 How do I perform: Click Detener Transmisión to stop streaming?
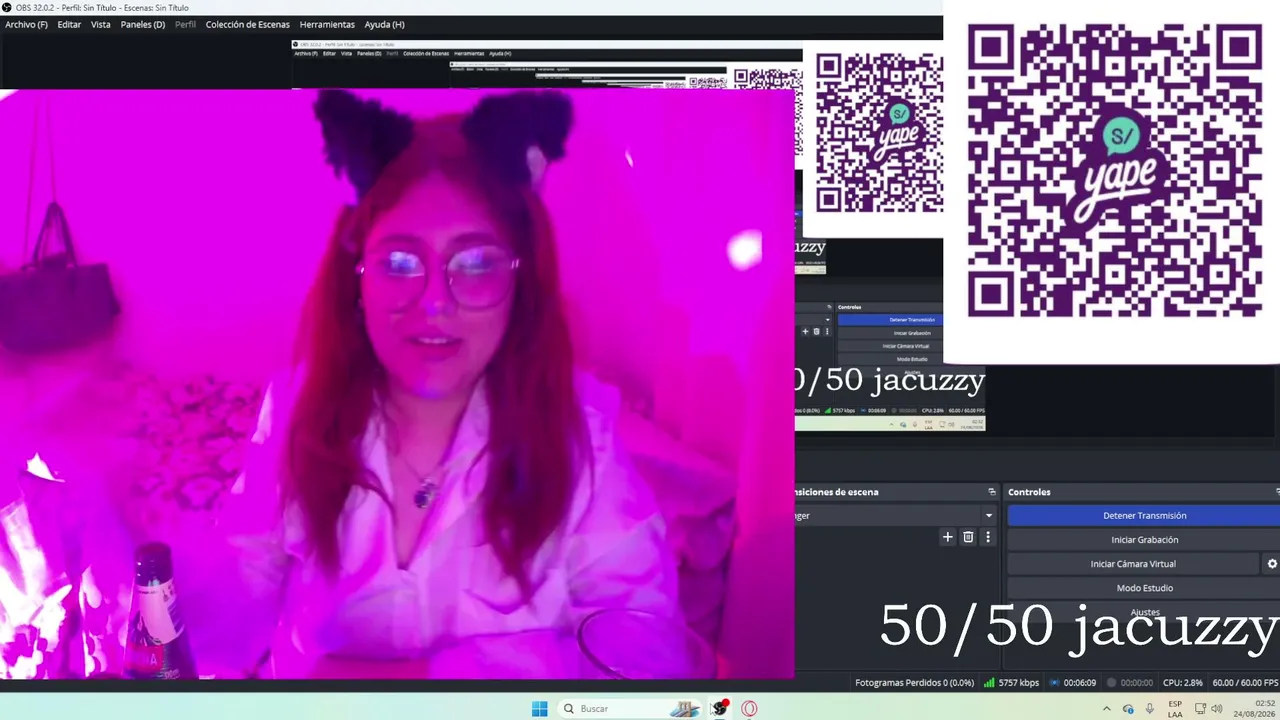1144,516
